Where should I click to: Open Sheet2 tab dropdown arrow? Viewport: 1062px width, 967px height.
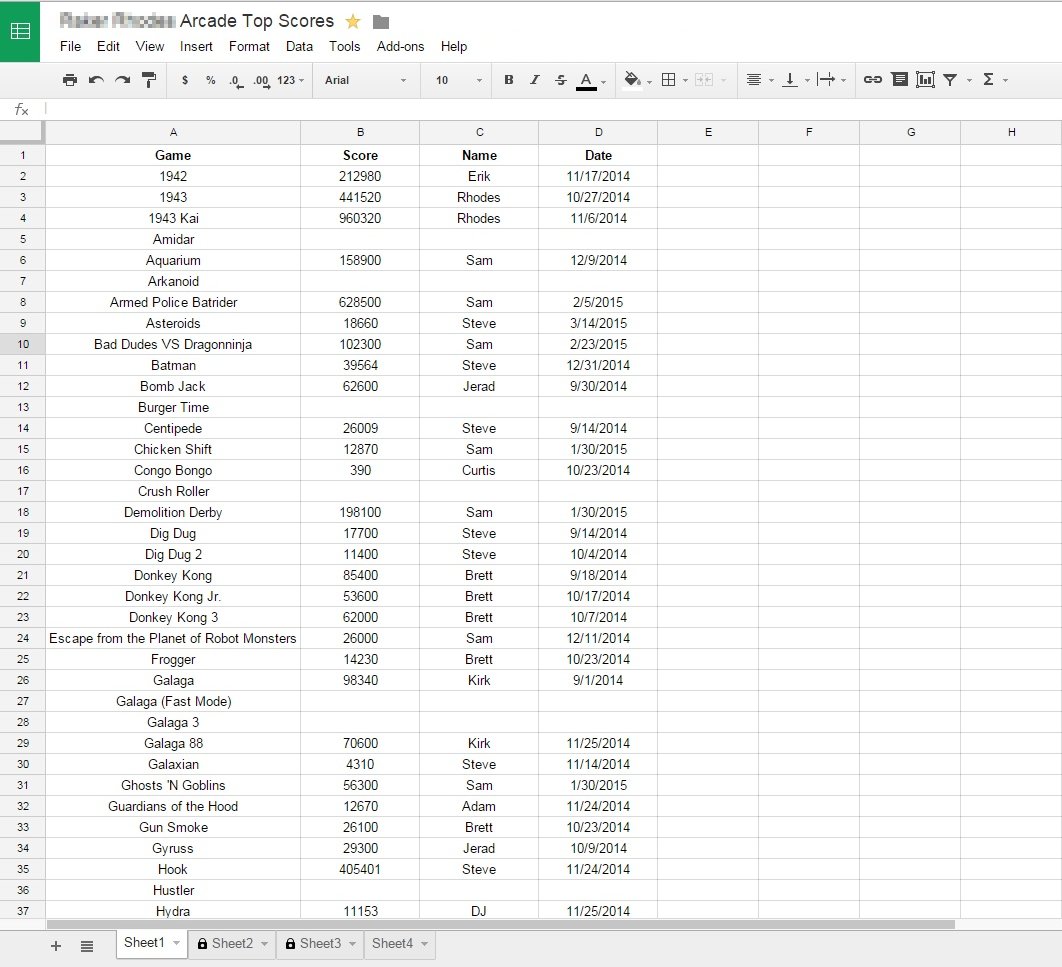pos(264,944)
